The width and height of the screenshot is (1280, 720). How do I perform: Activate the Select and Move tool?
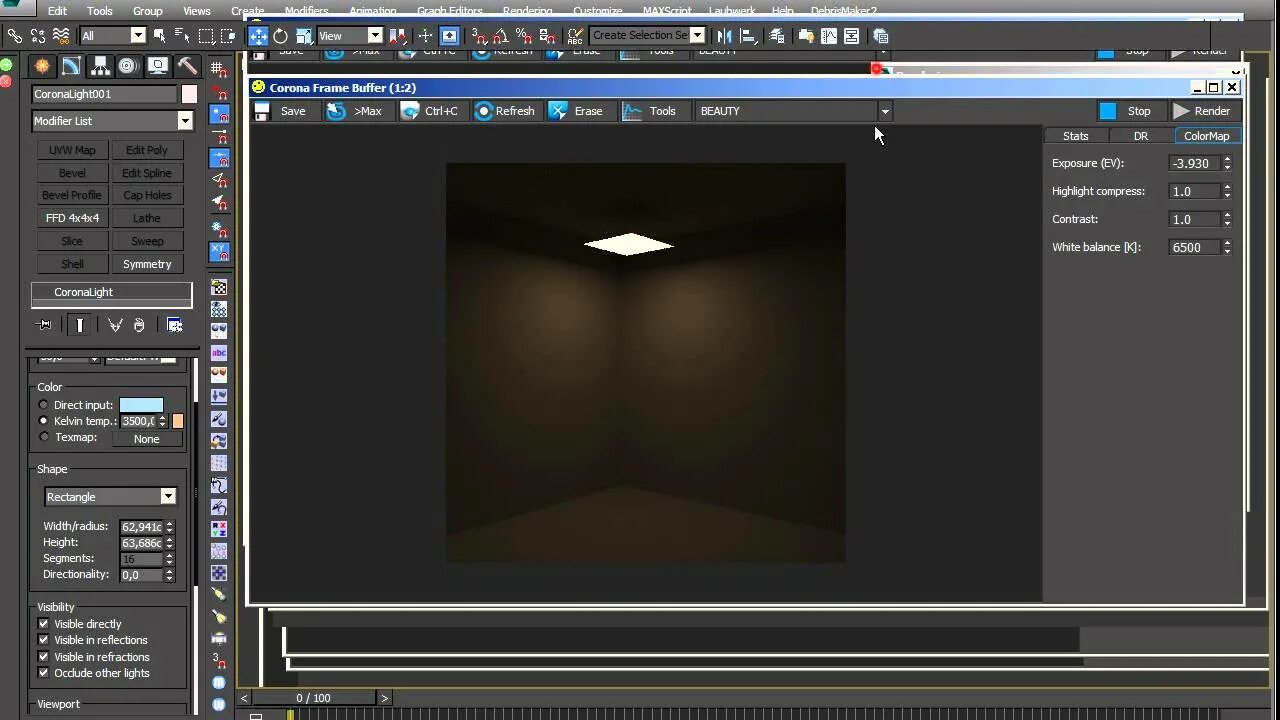(258, 36)
